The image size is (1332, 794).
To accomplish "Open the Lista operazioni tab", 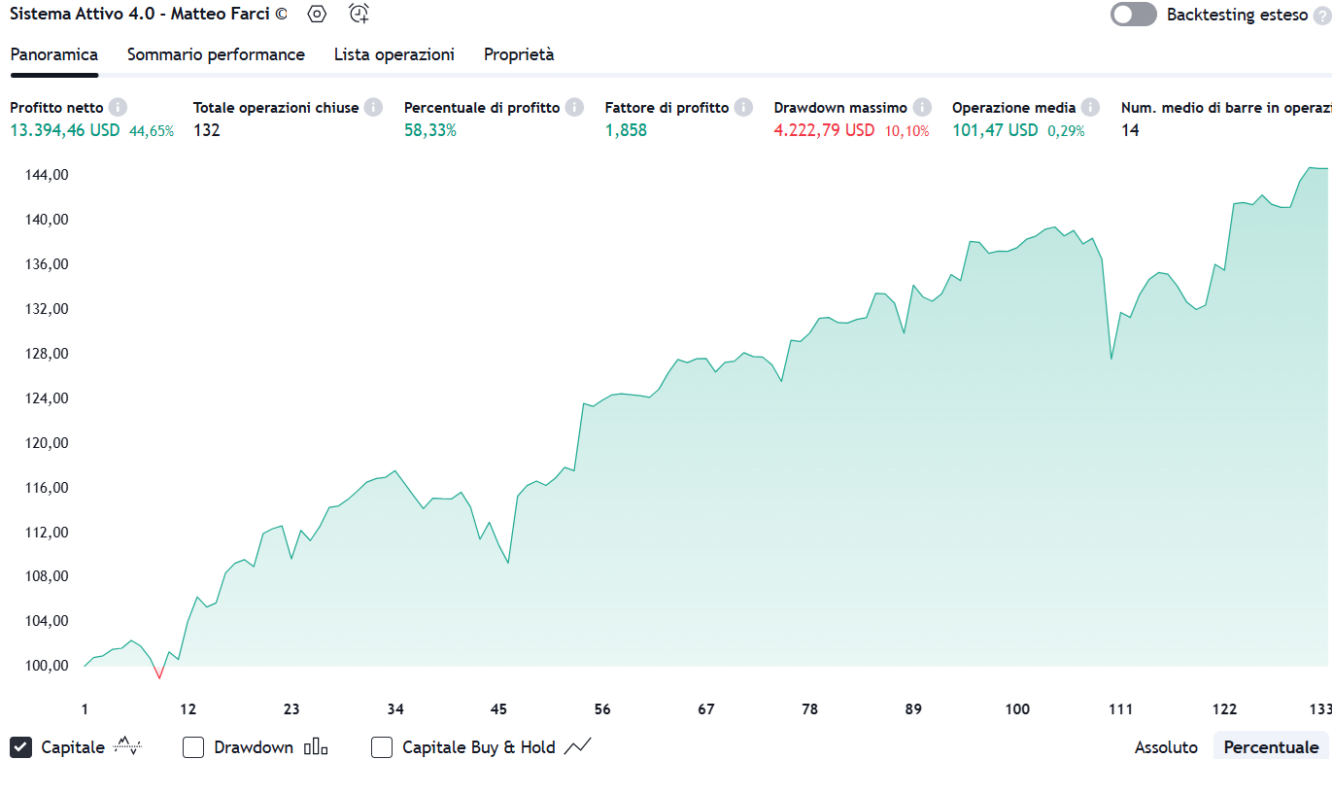I will point(394,55).
